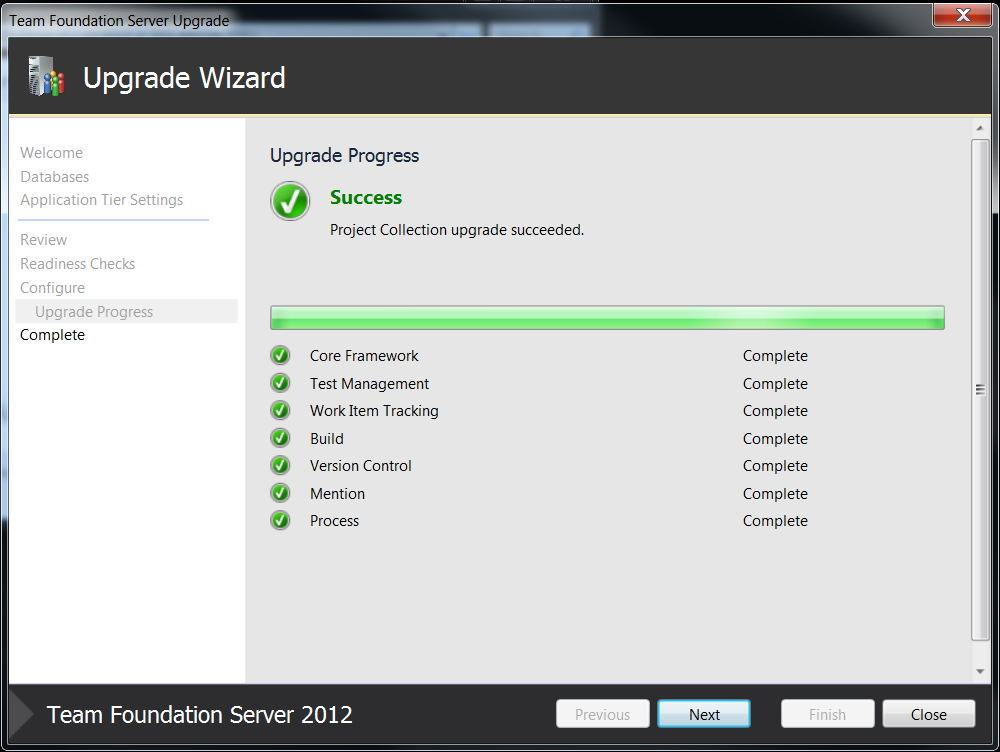Image resolution: width=1000 pixels, height=752 pixels.
Task: Click the Work Item Tracking row label
Action: [374, 411]
